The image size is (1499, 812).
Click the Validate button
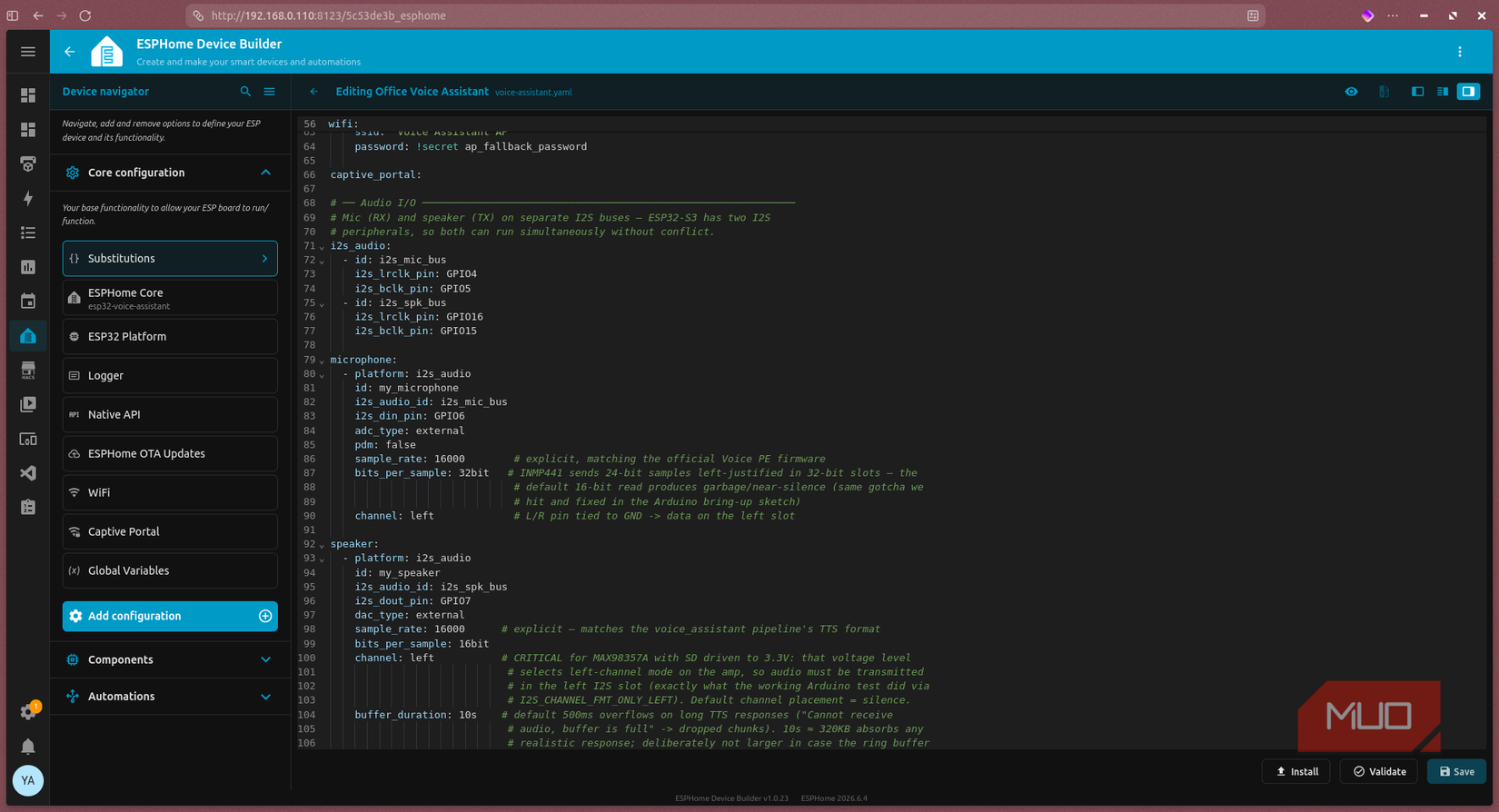click(x=1379, y=772)
